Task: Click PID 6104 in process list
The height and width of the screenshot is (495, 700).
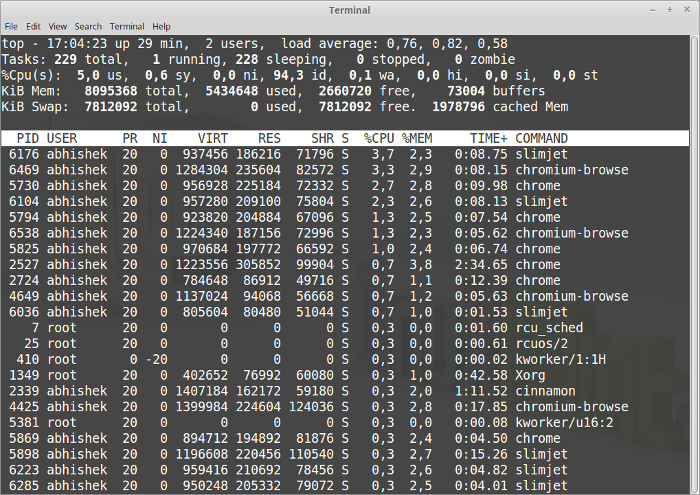Action: (x=24, y=201)
